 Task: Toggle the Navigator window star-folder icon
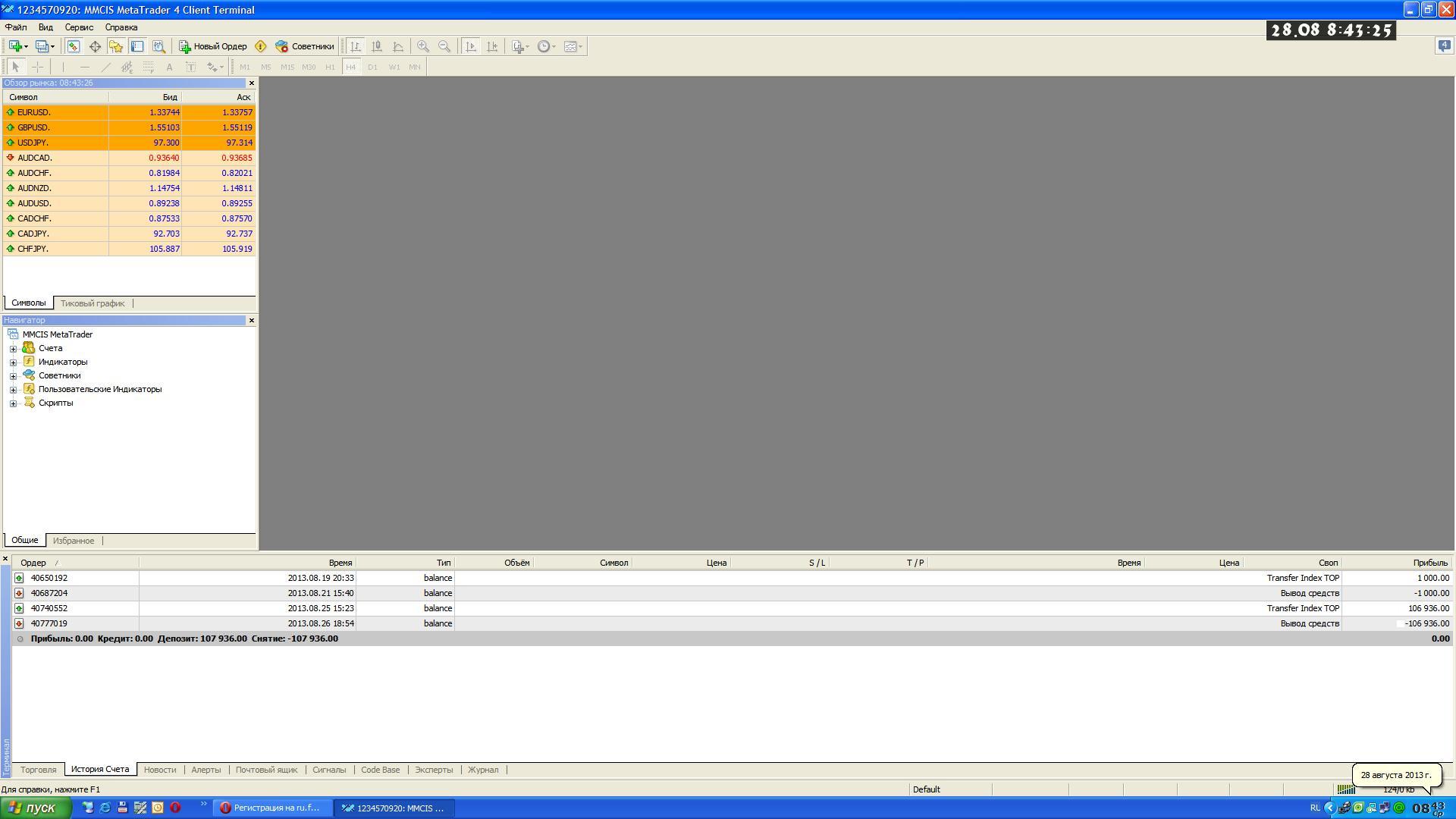[116, 46]
